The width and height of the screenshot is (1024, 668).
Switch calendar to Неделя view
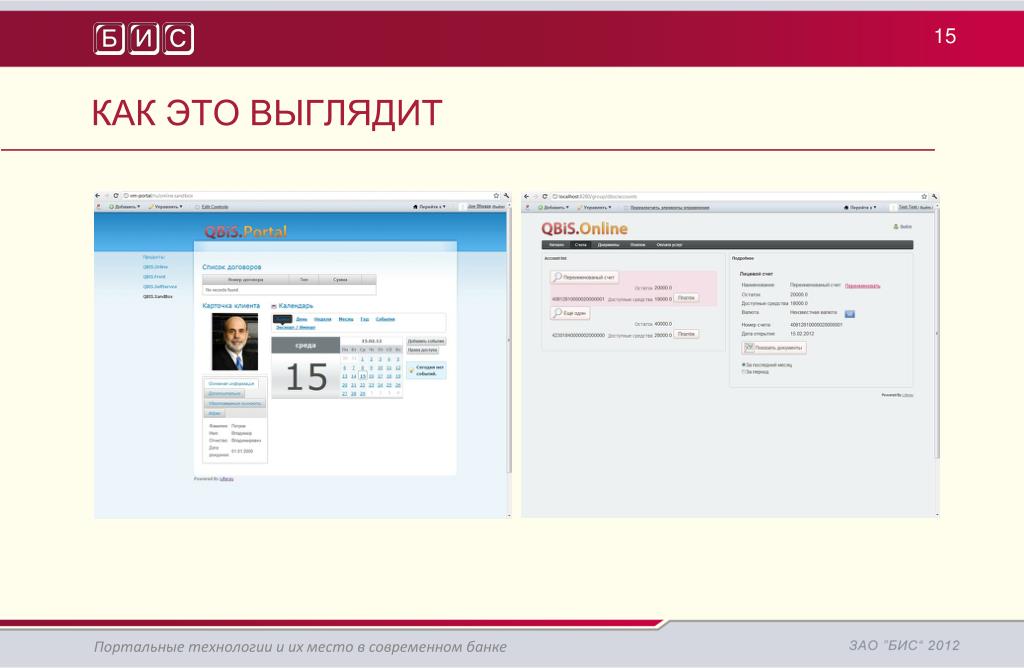pyautogui.click(x=323, y=319)
